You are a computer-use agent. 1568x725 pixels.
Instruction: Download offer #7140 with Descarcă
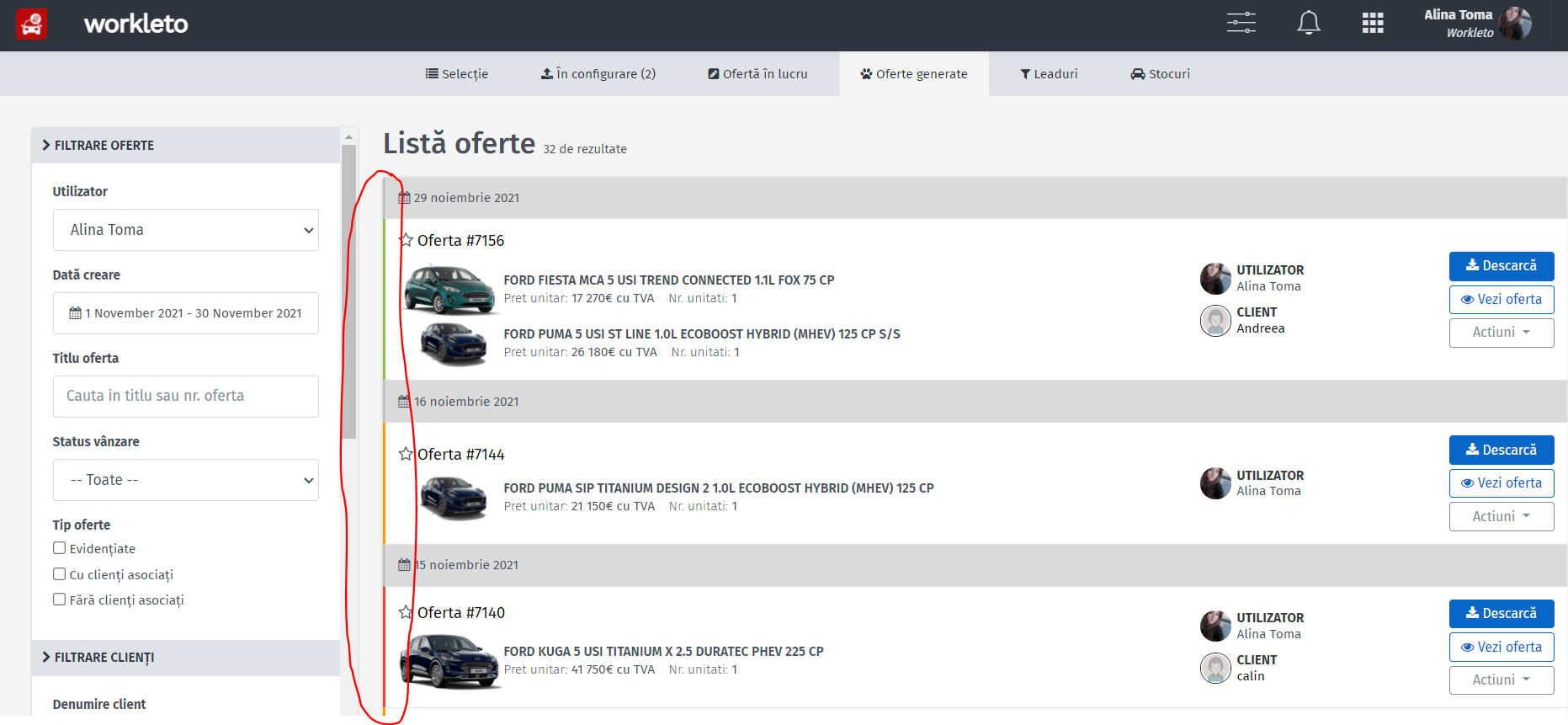pos(1502,614)
